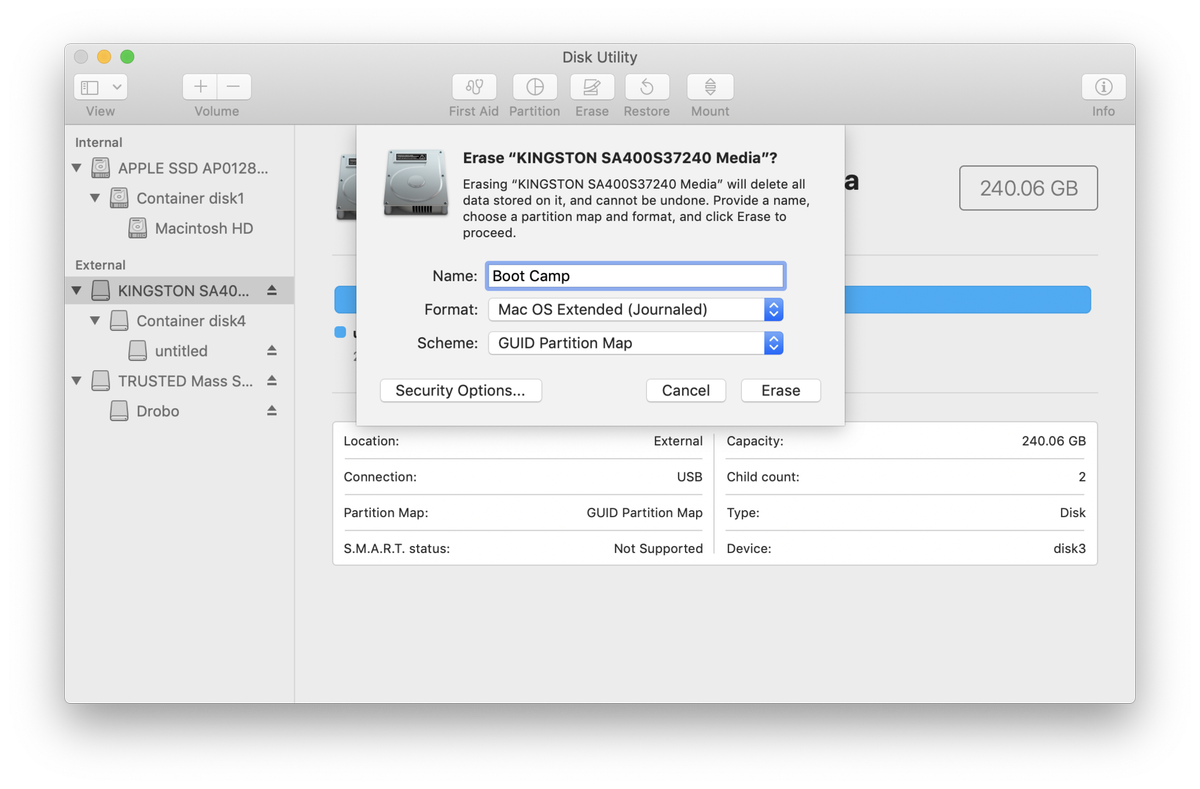Click the USB connection value
This screenshot has height=789, width=1200.
(690, 477)
